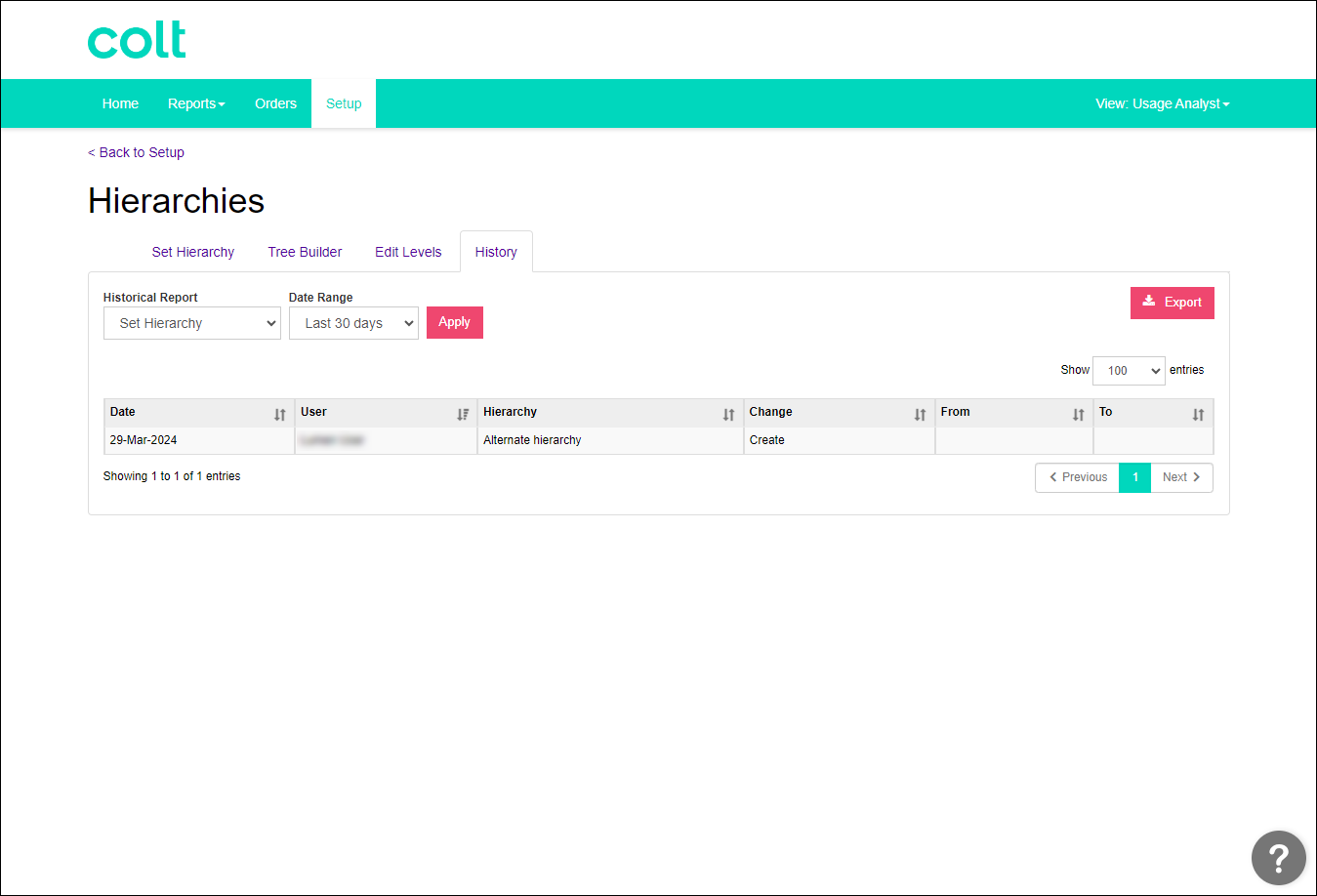Open Orders in navigation bar
Screen dimensions: 1317x896
(x=275, y=103)
